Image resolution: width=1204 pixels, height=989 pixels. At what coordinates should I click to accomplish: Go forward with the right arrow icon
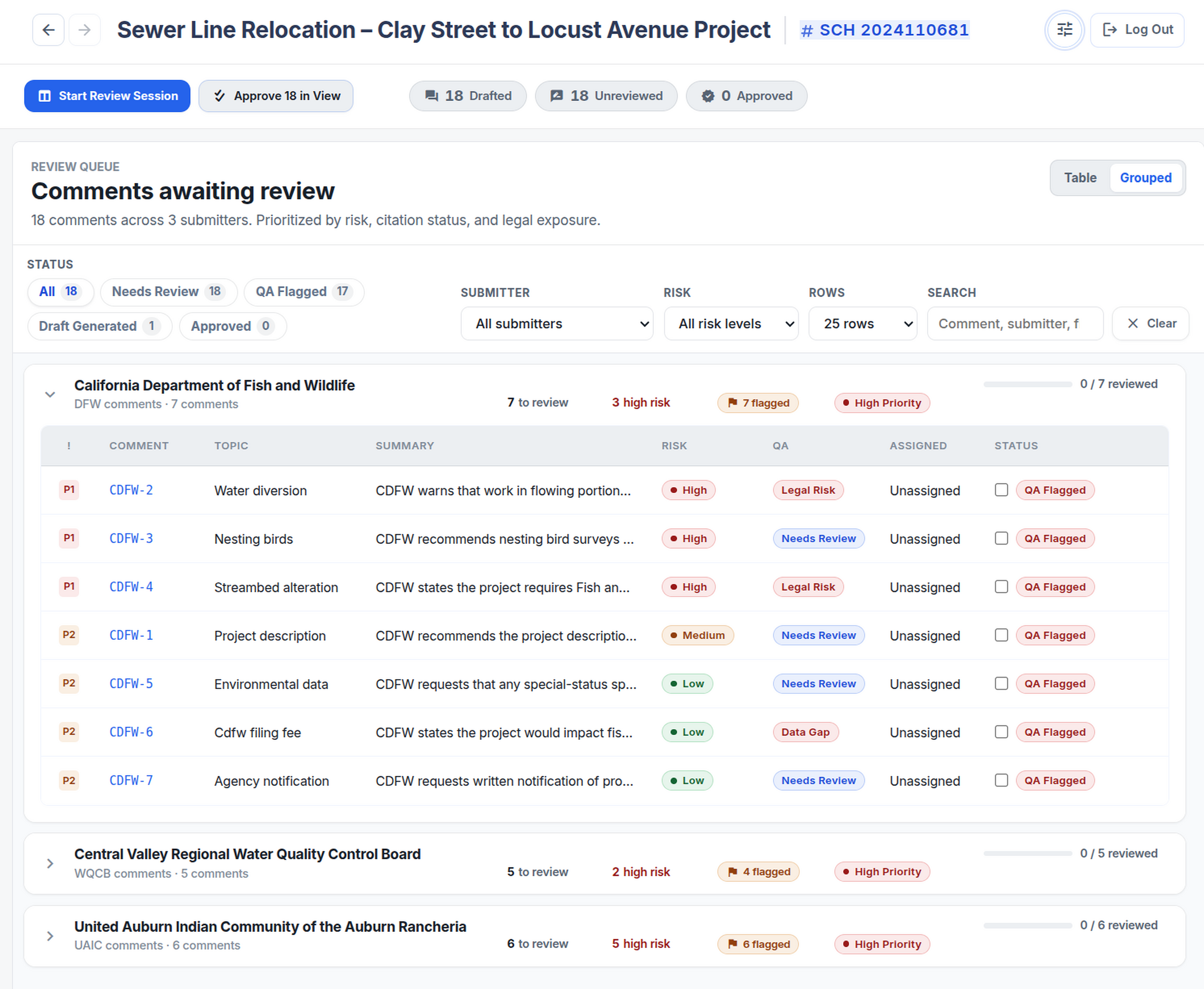click(84, 29)
